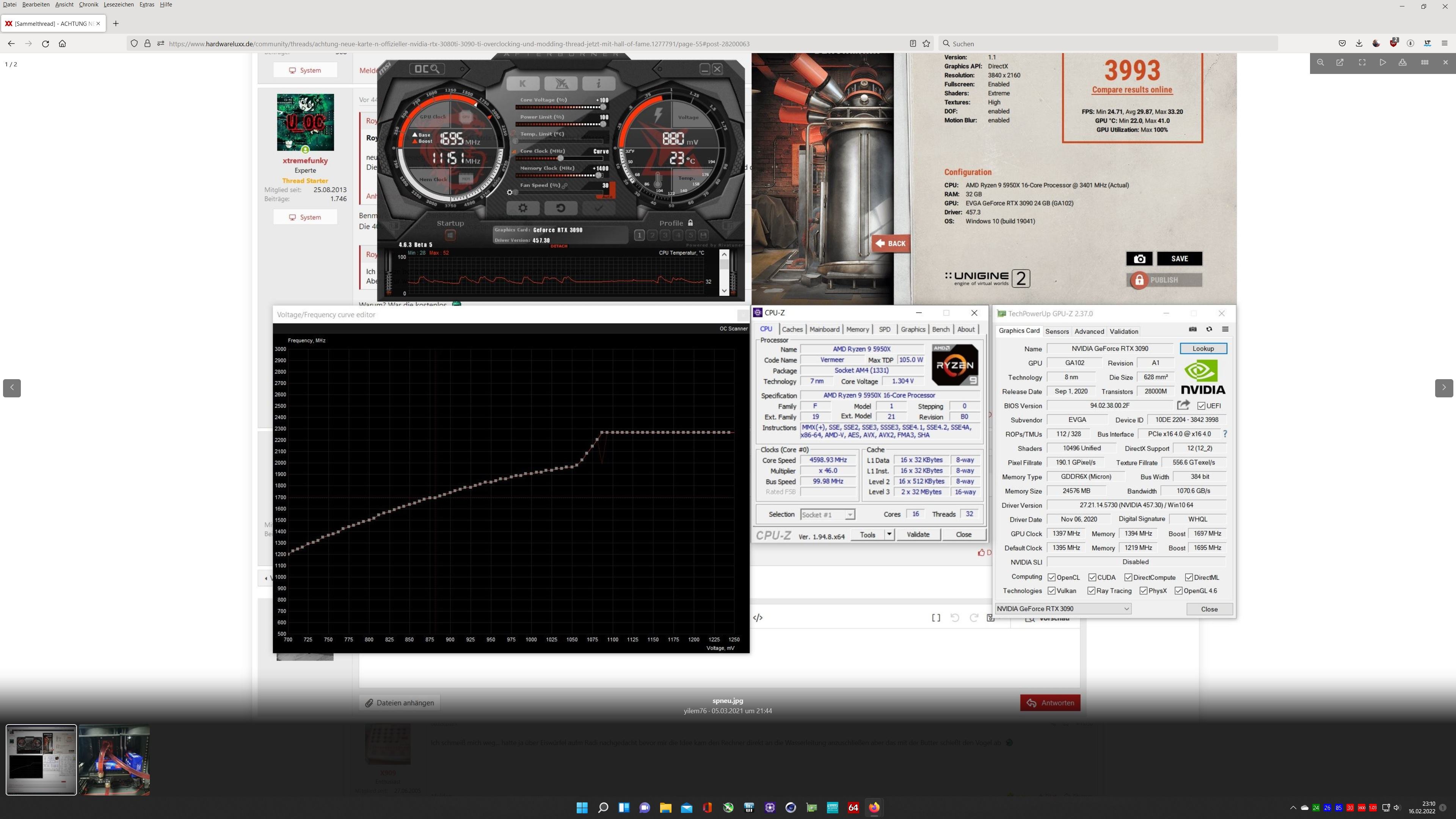Open the Hilfe menu
1456x819 pixels.
[166, 5]
